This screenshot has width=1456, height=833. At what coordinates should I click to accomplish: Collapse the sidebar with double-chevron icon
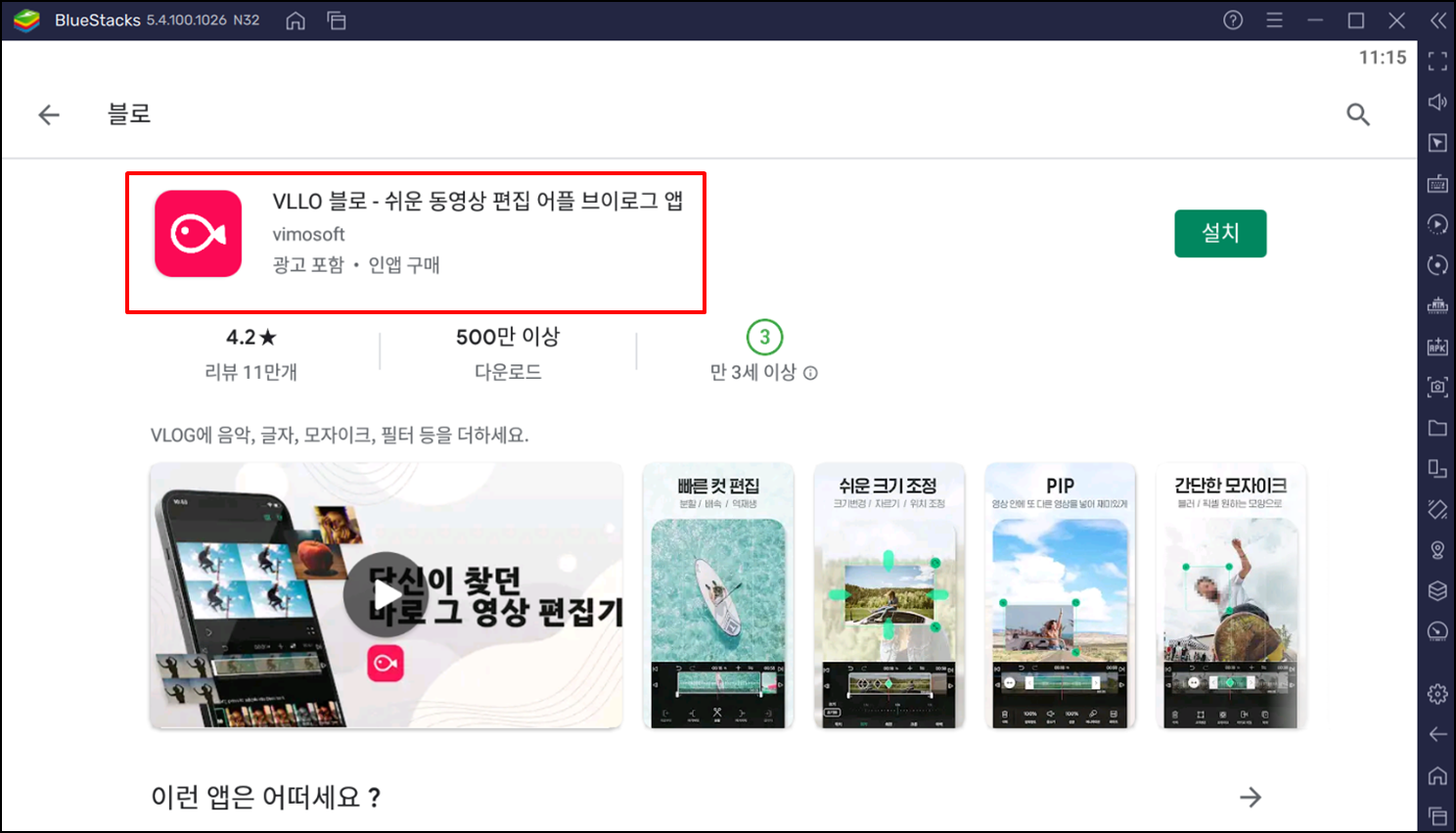pyautogui.click(x=1437, y=21)
